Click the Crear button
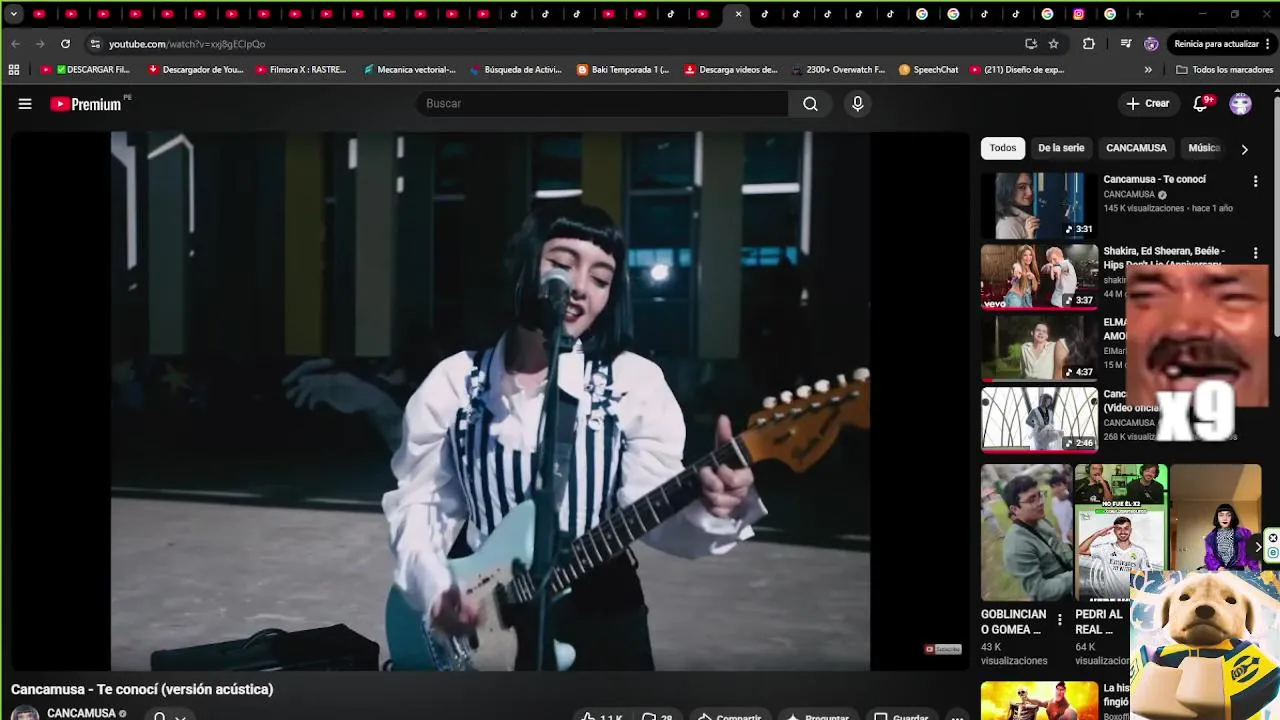The width and height of the screenshot is (1280, 720). [1148, 104]
